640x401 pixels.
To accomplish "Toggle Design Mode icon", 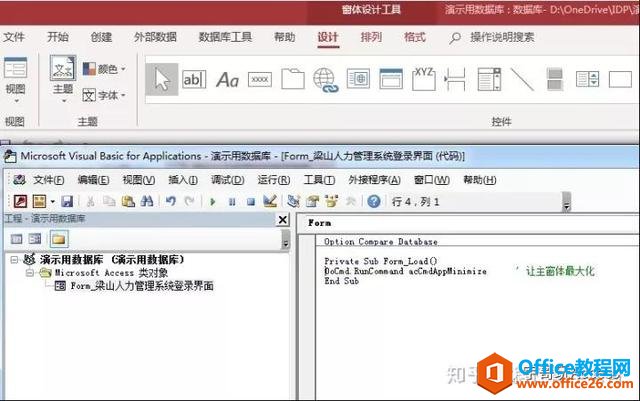I will click(270, 201).
